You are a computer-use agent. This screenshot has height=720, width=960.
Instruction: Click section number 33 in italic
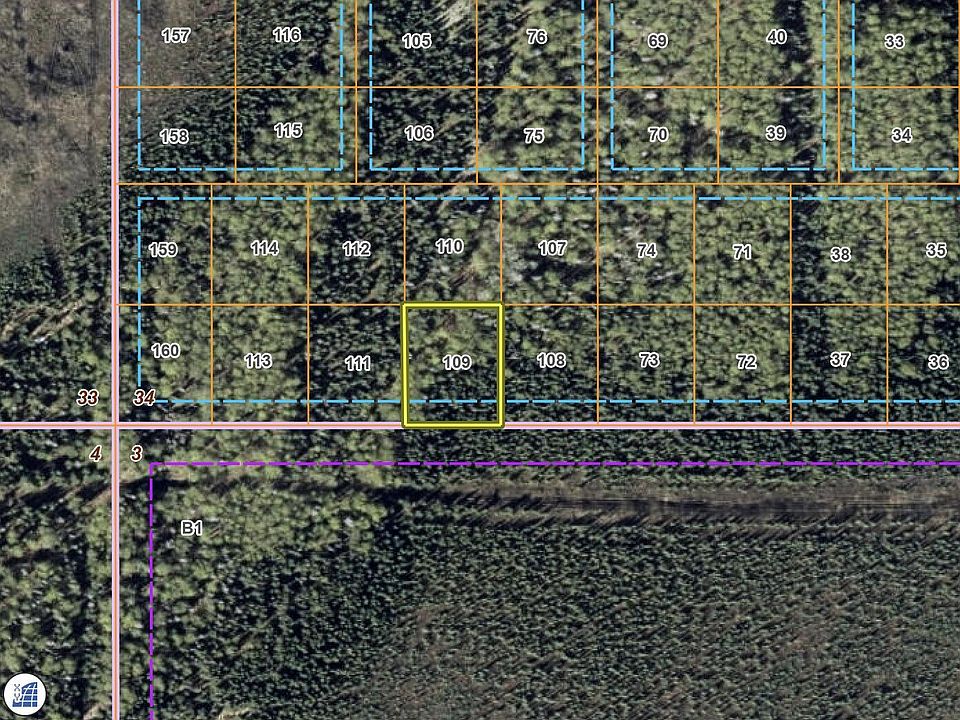coord(88,398)
